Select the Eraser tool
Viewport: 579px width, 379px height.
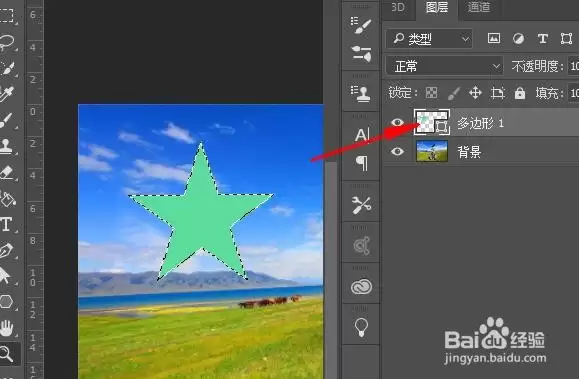pos(6,172)
